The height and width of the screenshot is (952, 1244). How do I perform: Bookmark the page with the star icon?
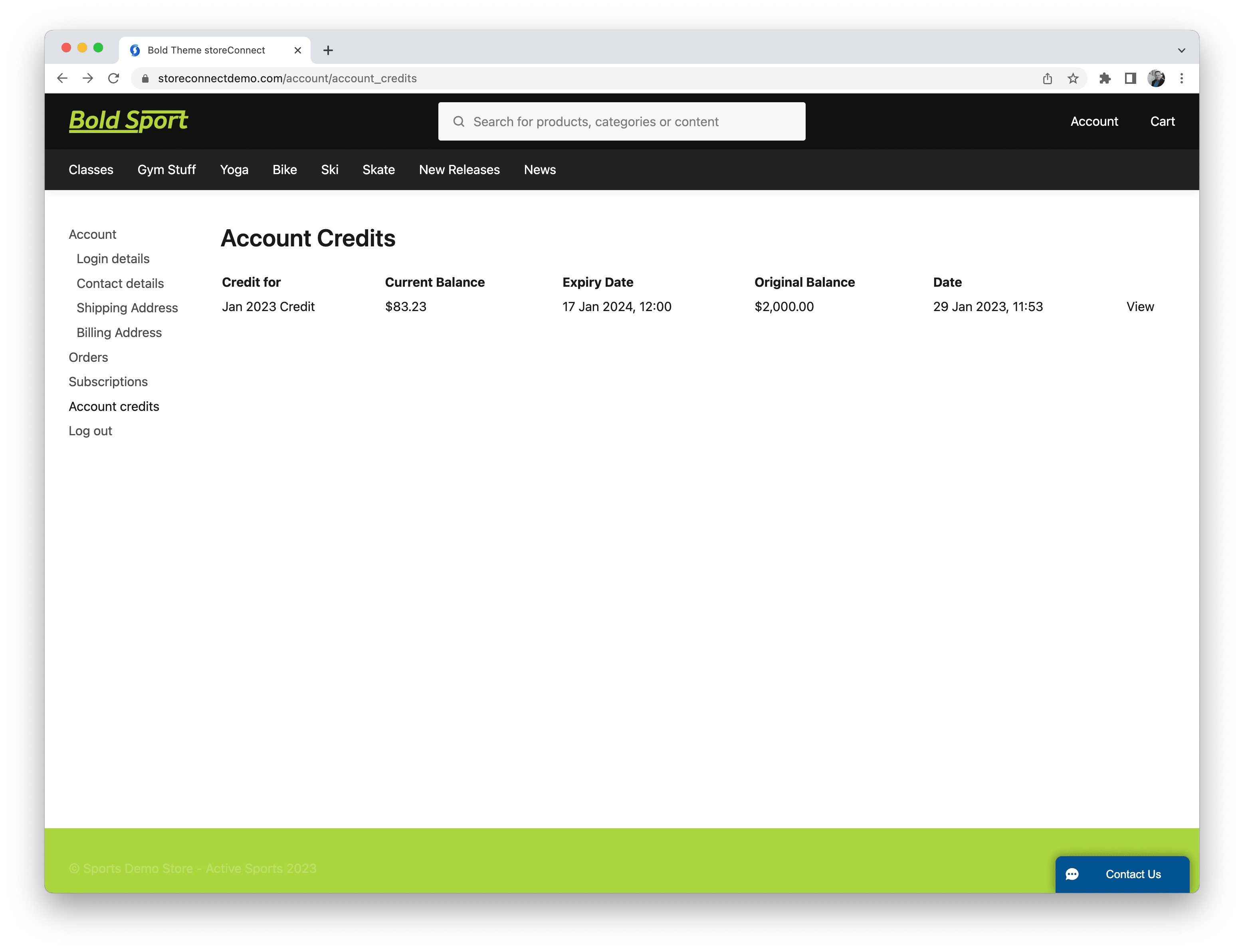pyautogui.click(x=1073, y=78)
